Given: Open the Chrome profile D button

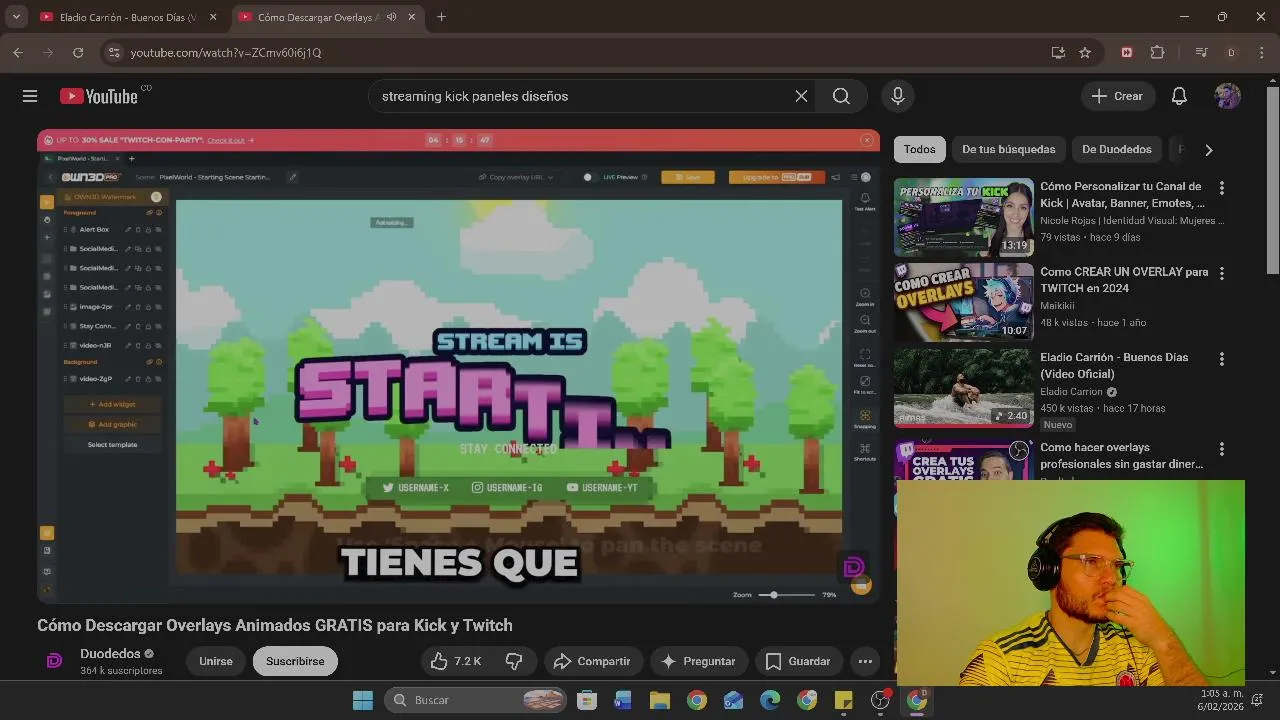Looking at the screenshot, I should (1231, 52).
